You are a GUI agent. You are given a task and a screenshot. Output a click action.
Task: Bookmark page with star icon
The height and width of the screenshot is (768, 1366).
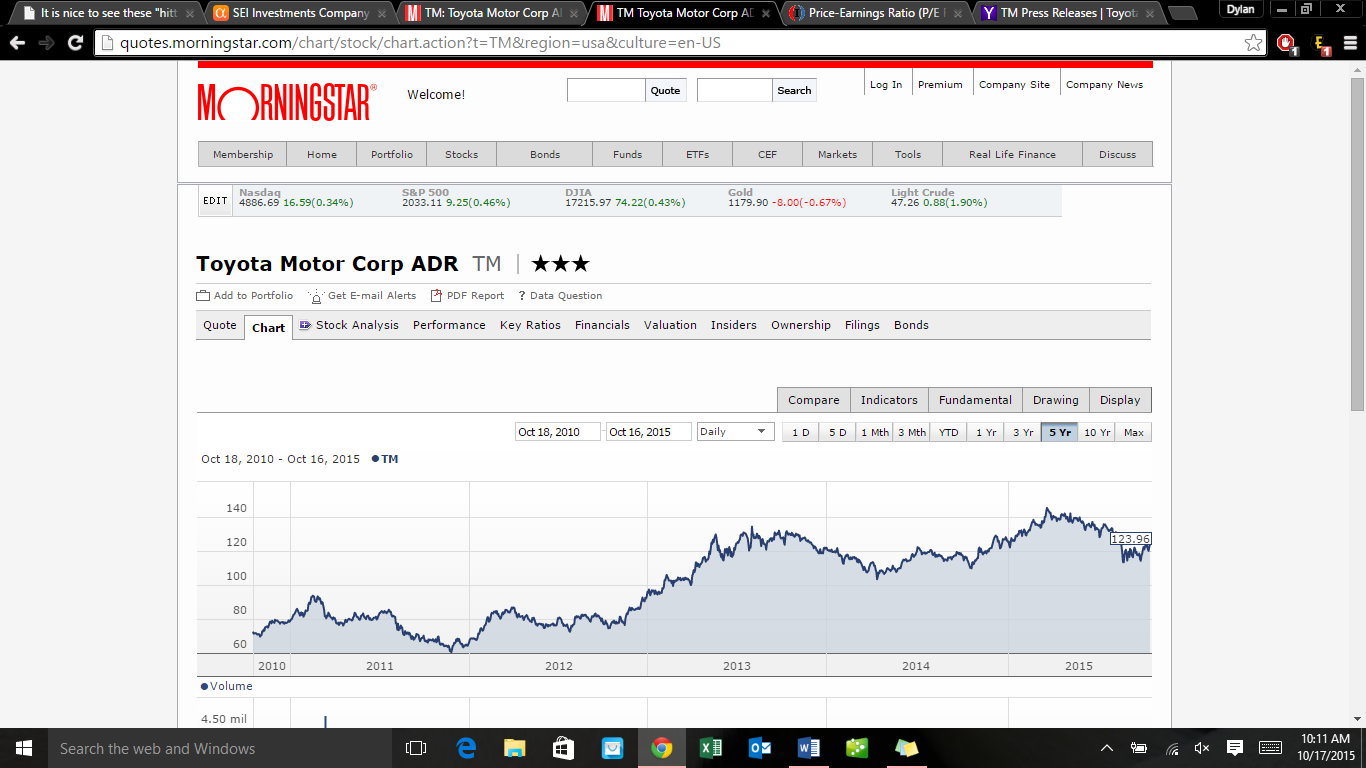click(1253, 43)
